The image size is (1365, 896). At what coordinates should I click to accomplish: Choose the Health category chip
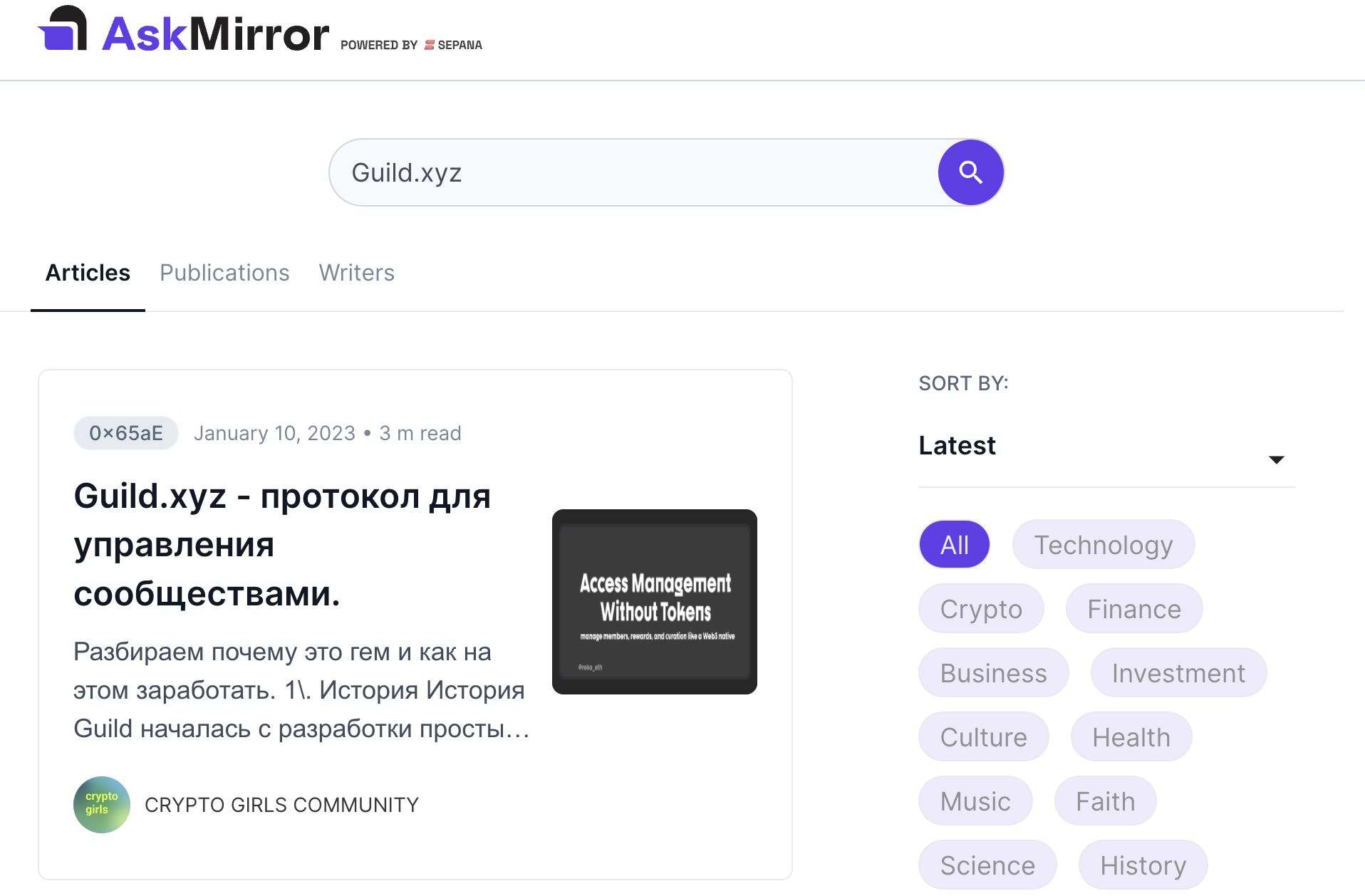[1131, 737]
